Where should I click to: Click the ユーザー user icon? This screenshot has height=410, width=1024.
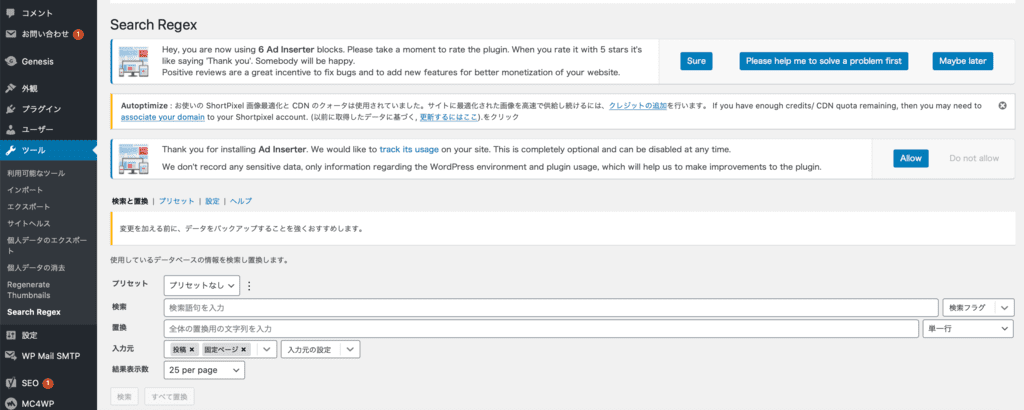tap(10, 130)
